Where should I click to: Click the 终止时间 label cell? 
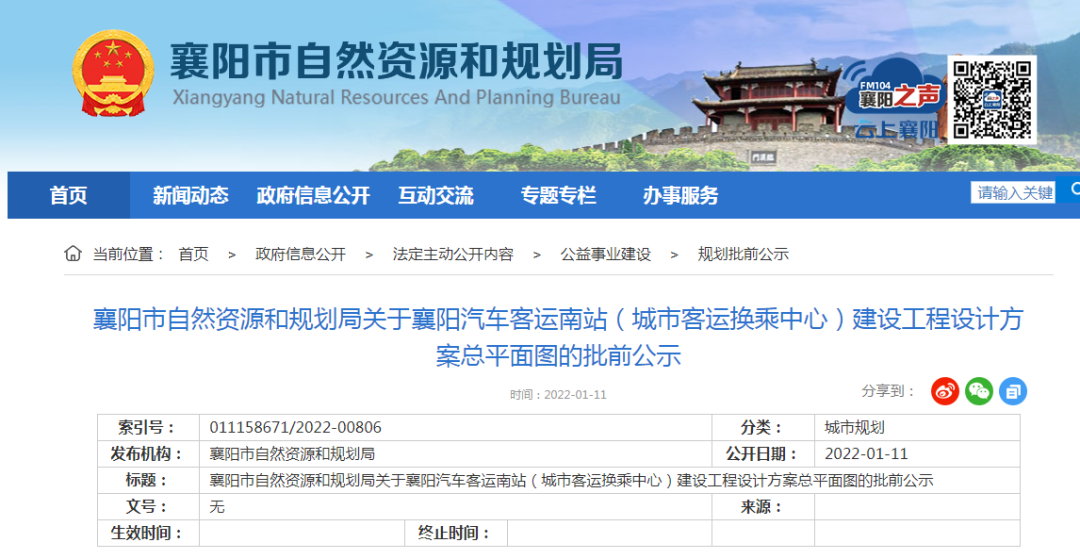[x=456, y=533]
